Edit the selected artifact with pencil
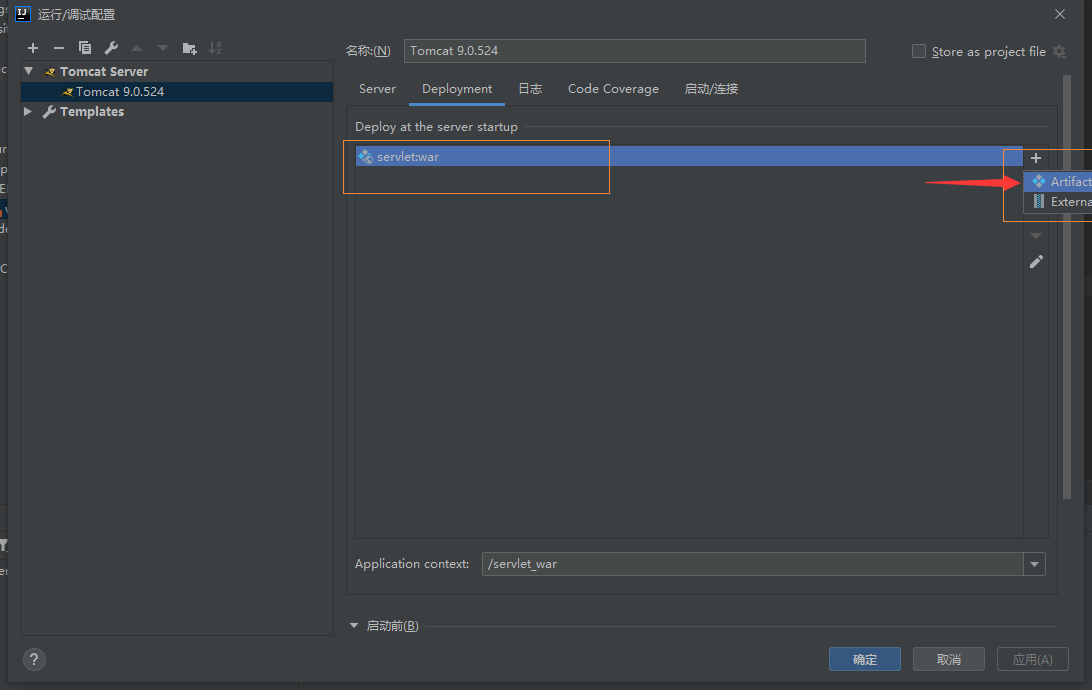The width and height of the screenshot is (1092, 690). point(1036,262)
